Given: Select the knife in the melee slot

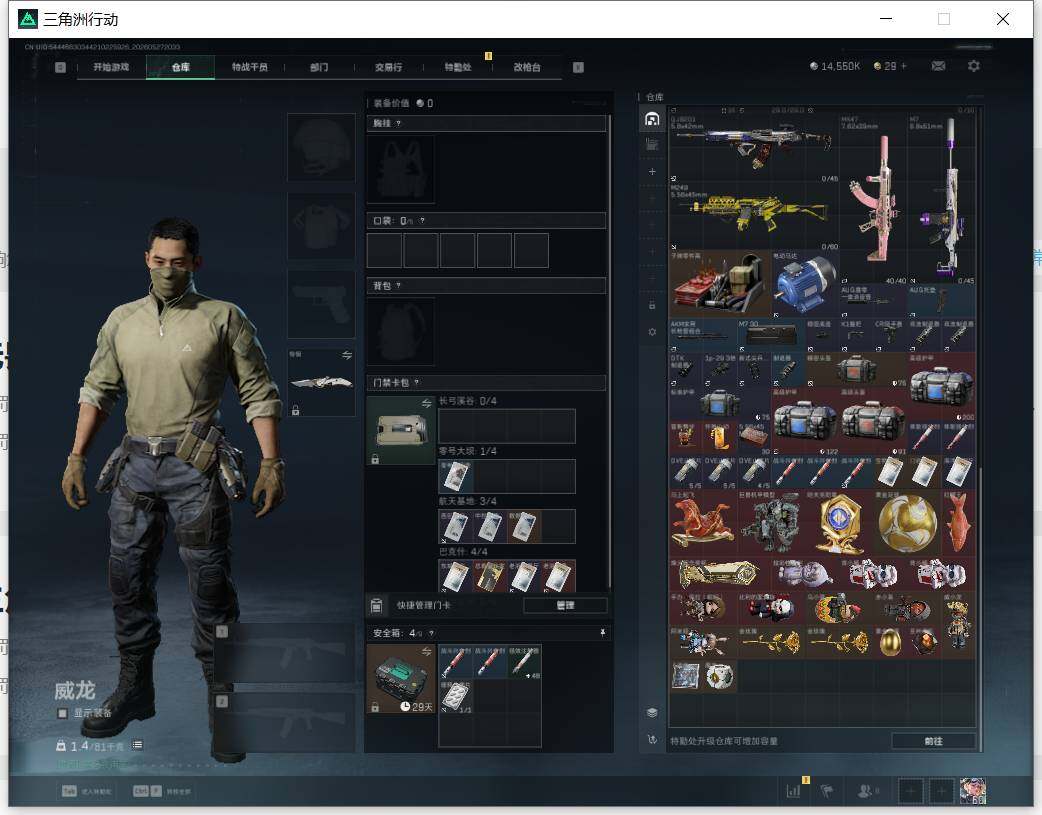Looking at the screenshot, I should [x=322, y=382].
